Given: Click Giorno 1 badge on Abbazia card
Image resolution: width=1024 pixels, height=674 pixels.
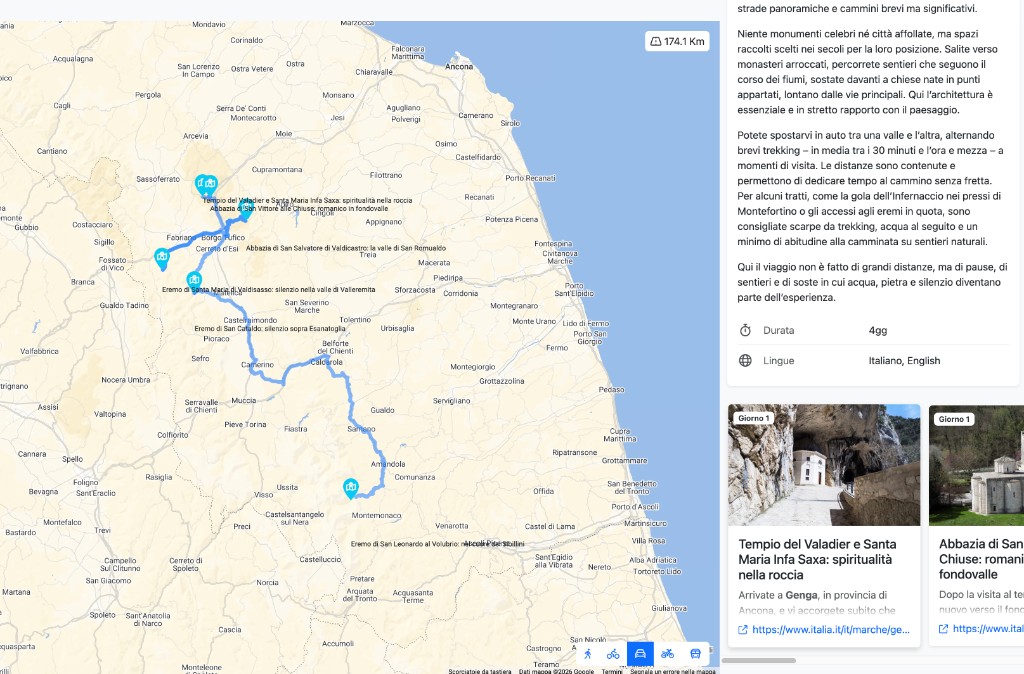Looking at the screenshot, I should 954,419.
